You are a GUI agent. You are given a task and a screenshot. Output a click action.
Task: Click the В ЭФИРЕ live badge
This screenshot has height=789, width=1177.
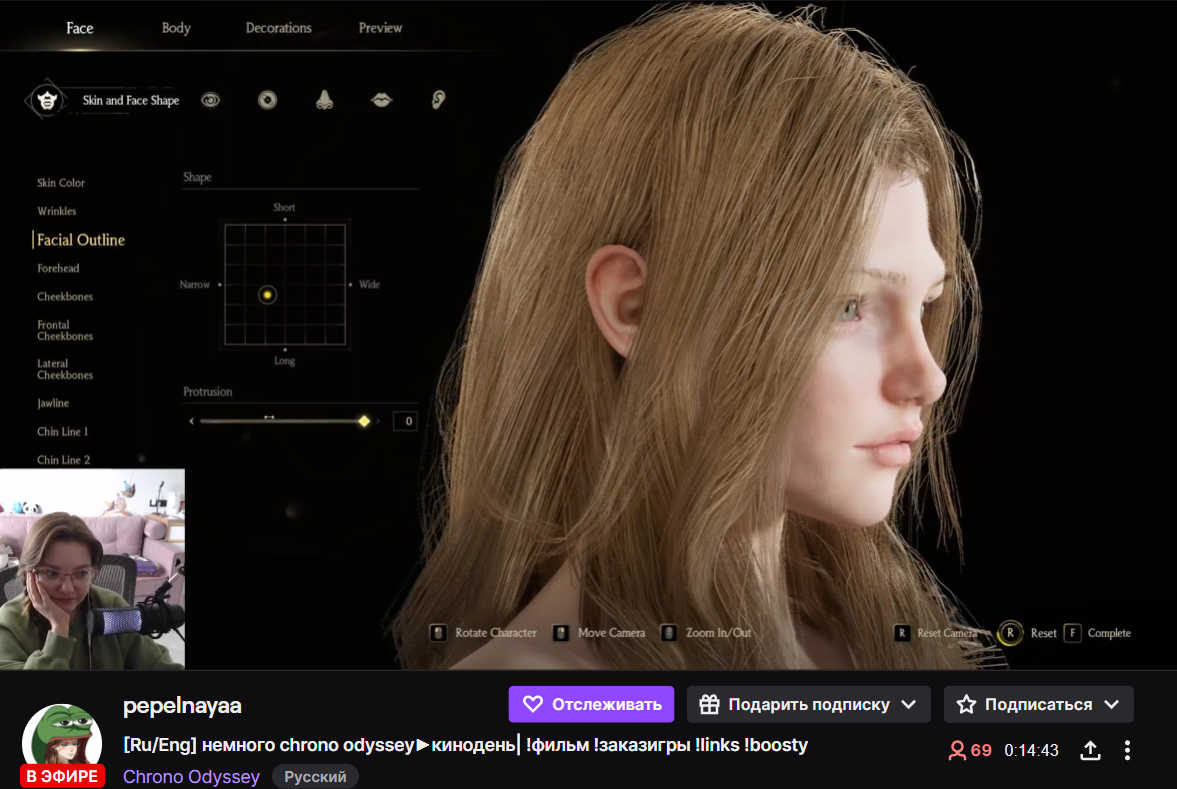click(x=62, y=776)
